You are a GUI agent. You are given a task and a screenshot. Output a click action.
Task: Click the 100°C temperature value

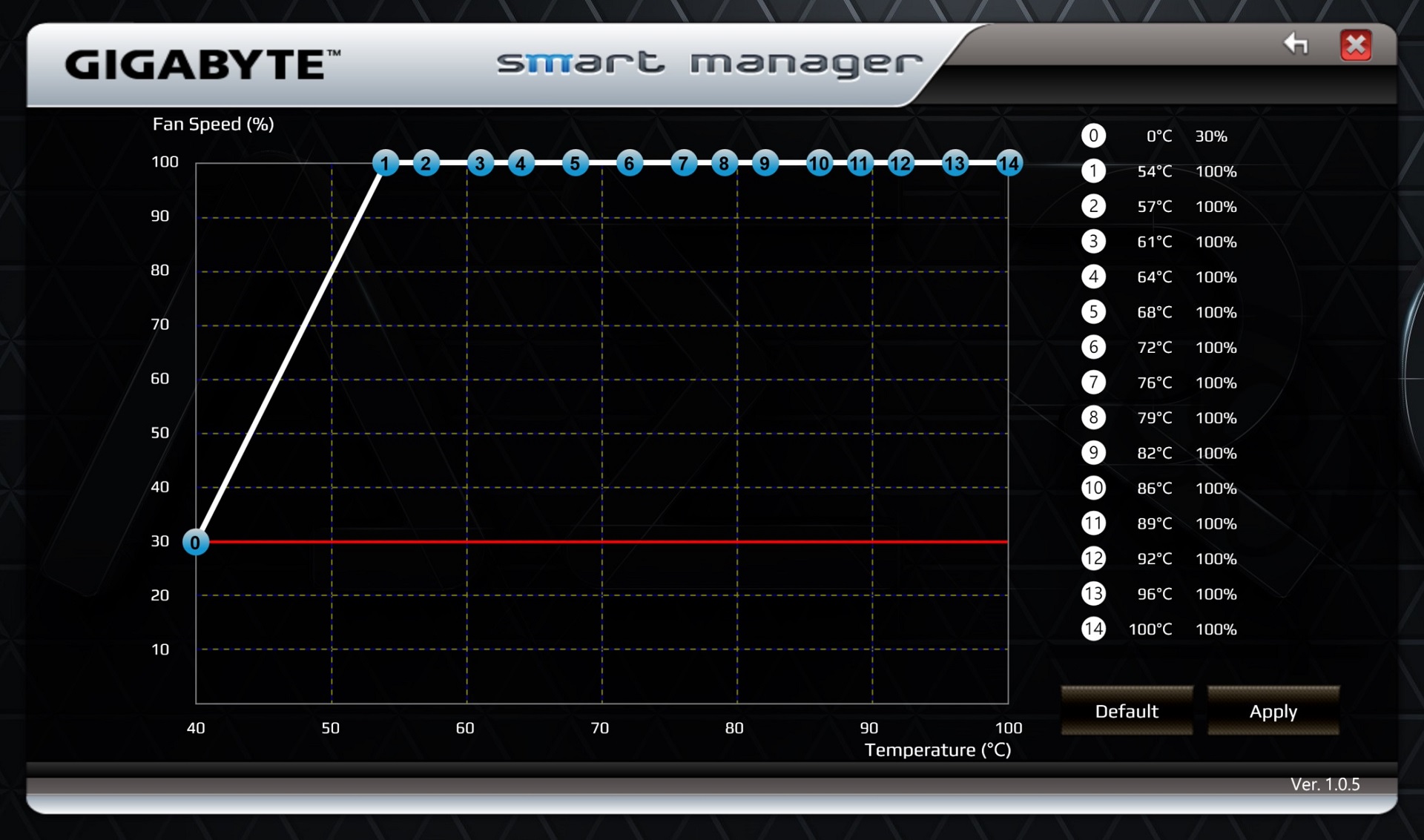1150,629
